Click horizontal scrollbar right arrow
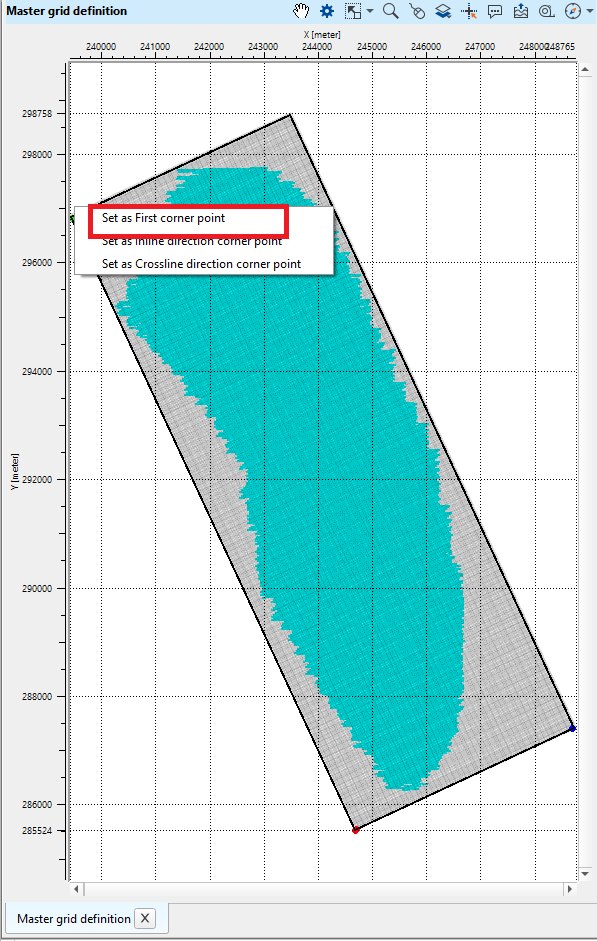 [x=570, y=889]
